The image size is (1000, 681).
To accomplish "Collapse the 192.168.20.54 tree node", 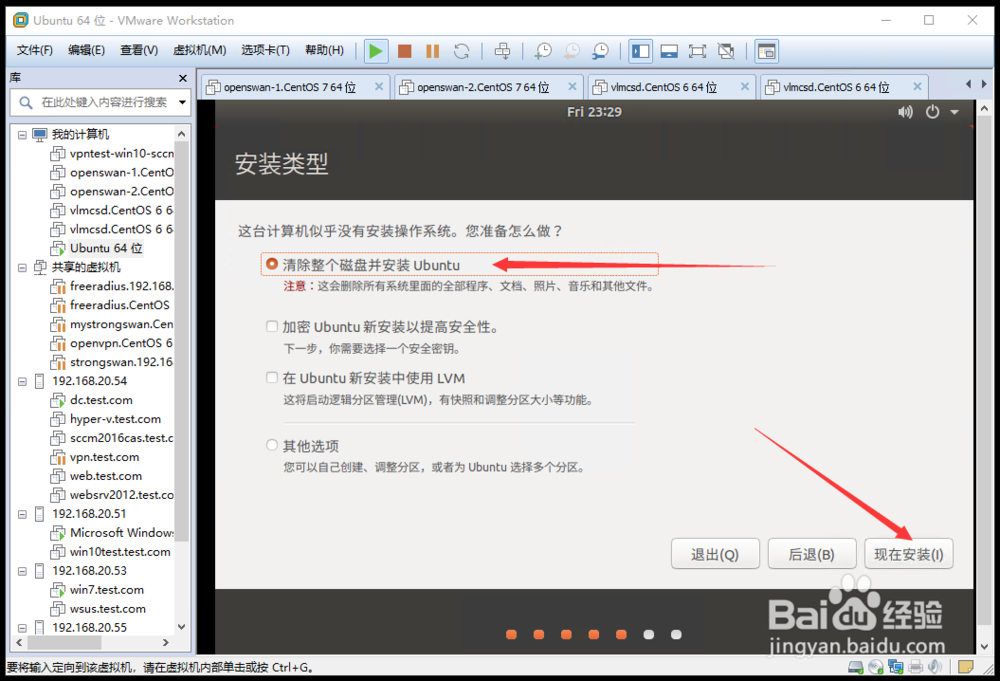I will tap(22, 381).
